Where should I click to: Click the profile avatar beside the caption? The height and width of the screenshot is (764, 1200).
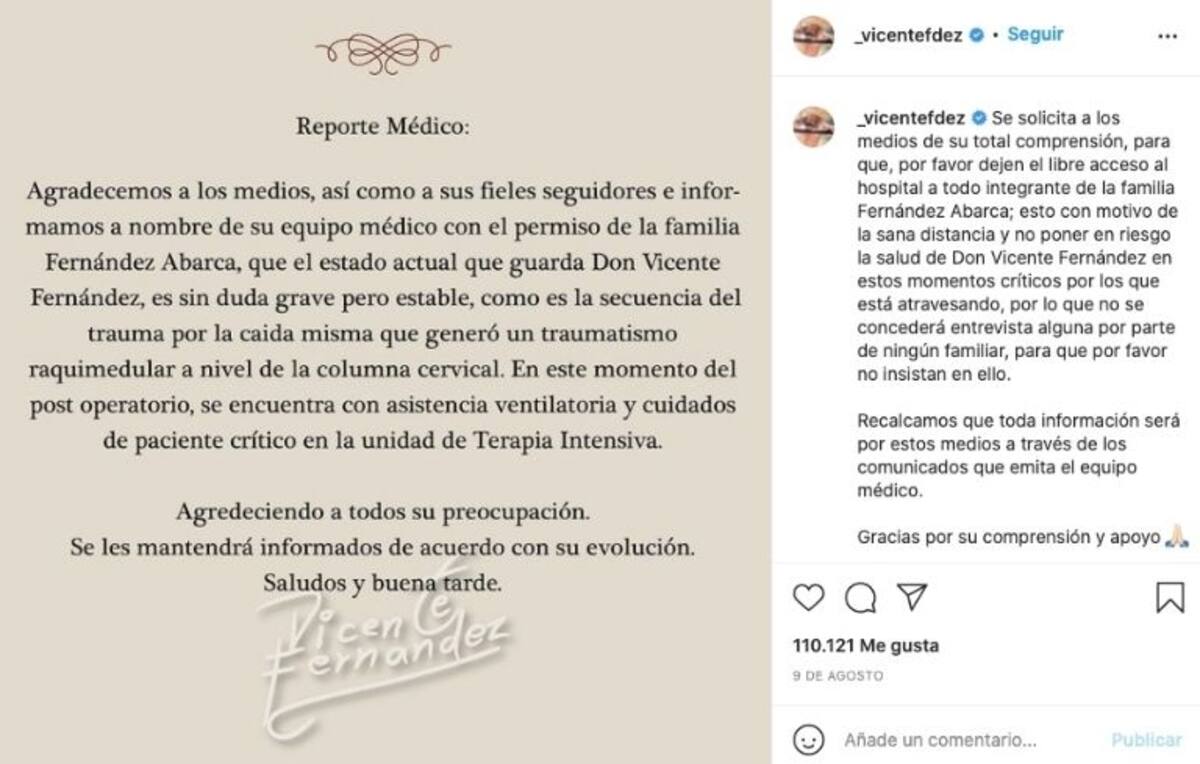pos(814,127)
